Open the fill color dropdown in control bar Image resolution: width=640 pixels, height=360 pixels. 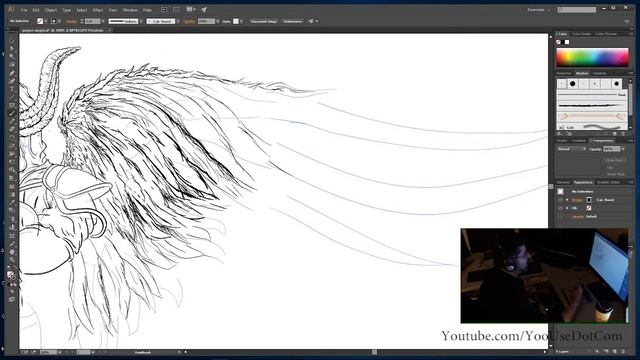46,21
